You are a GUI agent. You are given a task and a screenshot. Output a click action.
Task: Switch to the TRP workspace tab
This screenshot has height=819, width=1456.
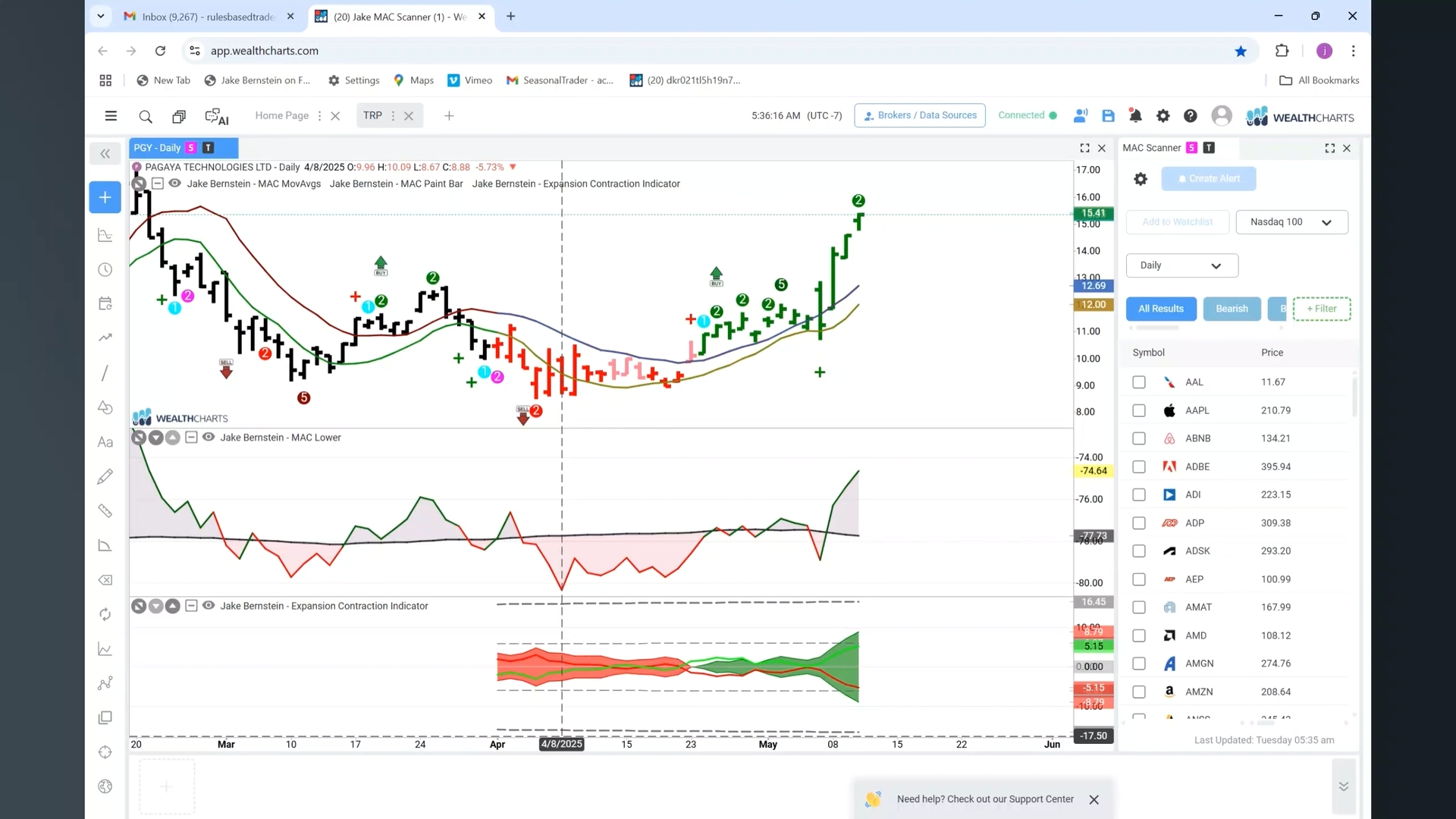[x=372, y=116]
